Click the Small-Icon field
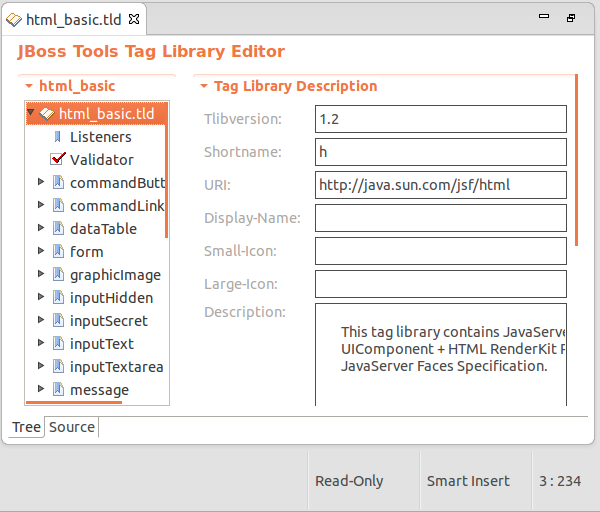The width and height of the screenshot is (600, 512). coord(441,251)
